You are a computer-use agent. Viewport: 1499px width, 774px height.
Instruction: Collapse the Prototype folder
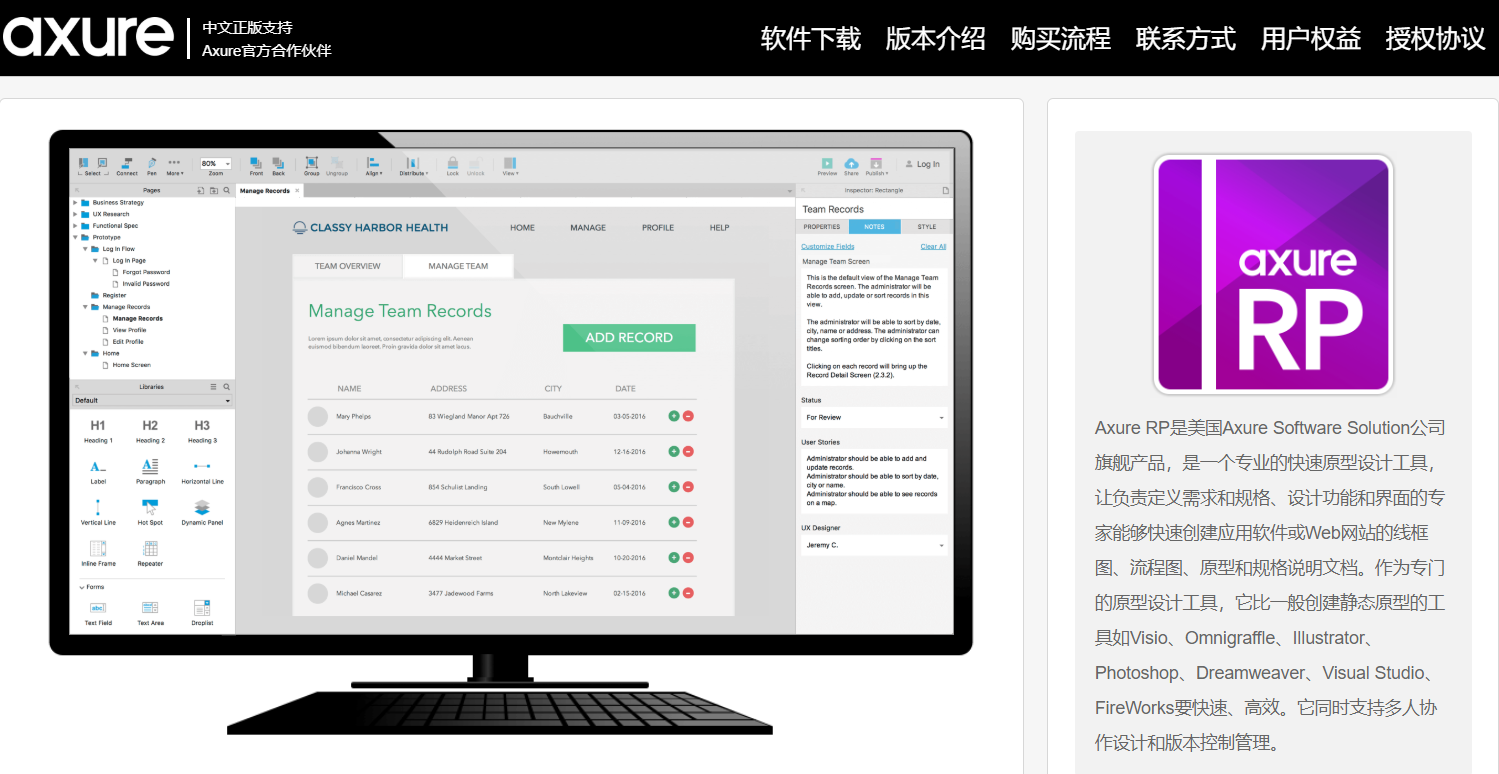(75, 237)
